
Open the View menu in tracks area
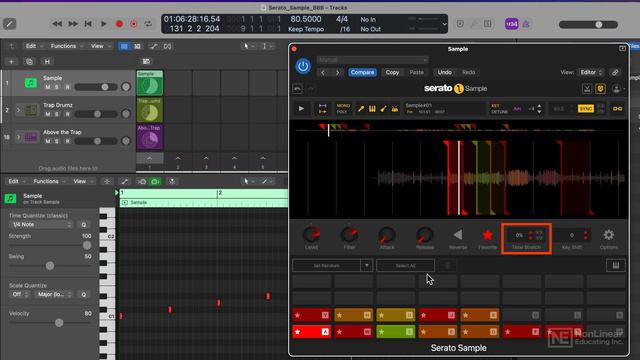click(100, 46)
